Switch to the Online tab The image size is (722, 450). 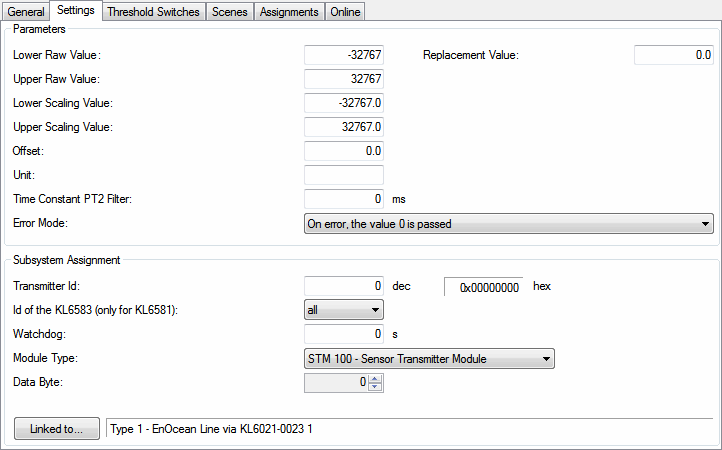[345, 12]
